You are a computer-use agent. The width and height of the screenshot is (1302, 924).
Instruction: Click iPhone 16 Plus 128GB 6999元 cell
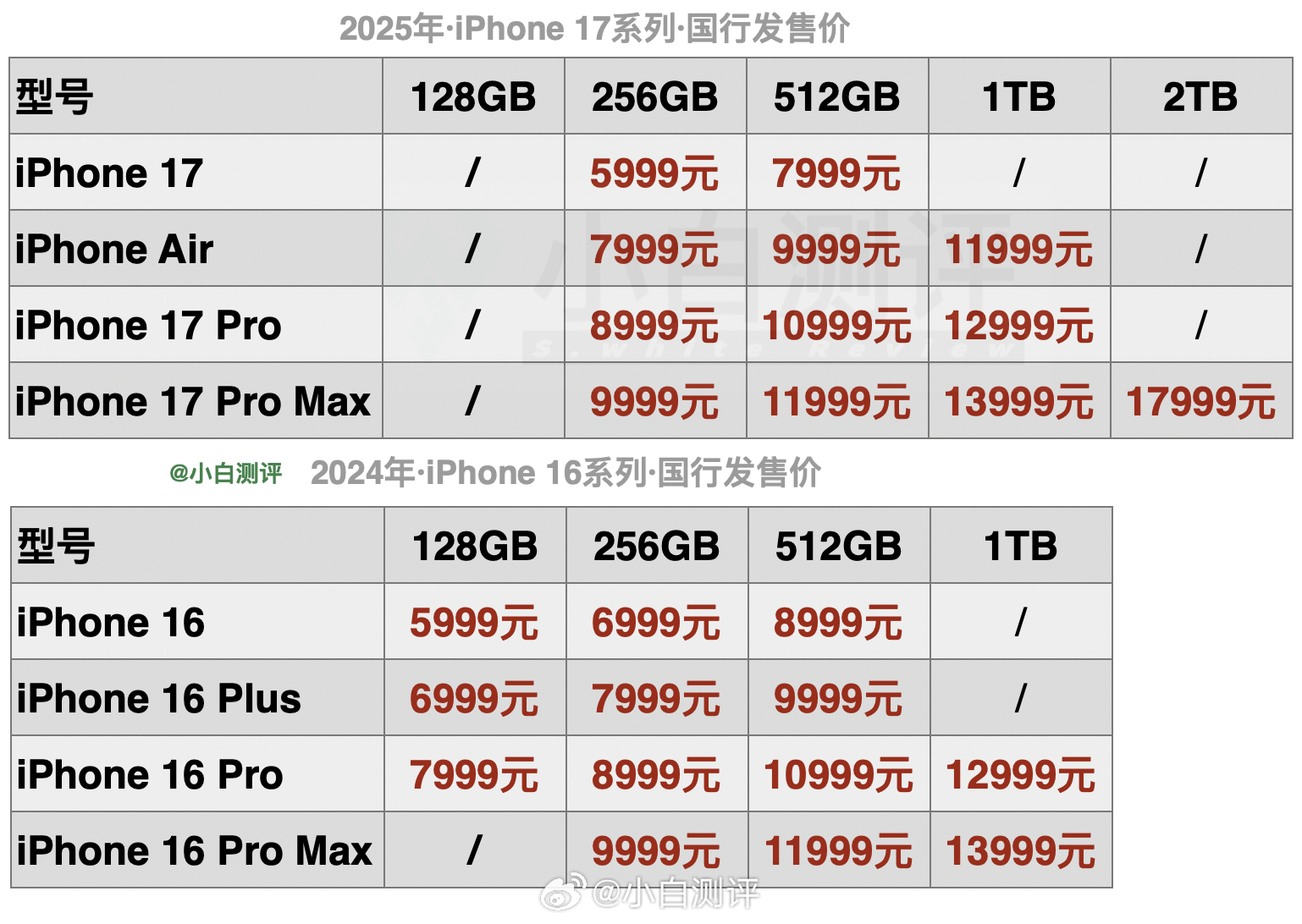click(474, 699)
